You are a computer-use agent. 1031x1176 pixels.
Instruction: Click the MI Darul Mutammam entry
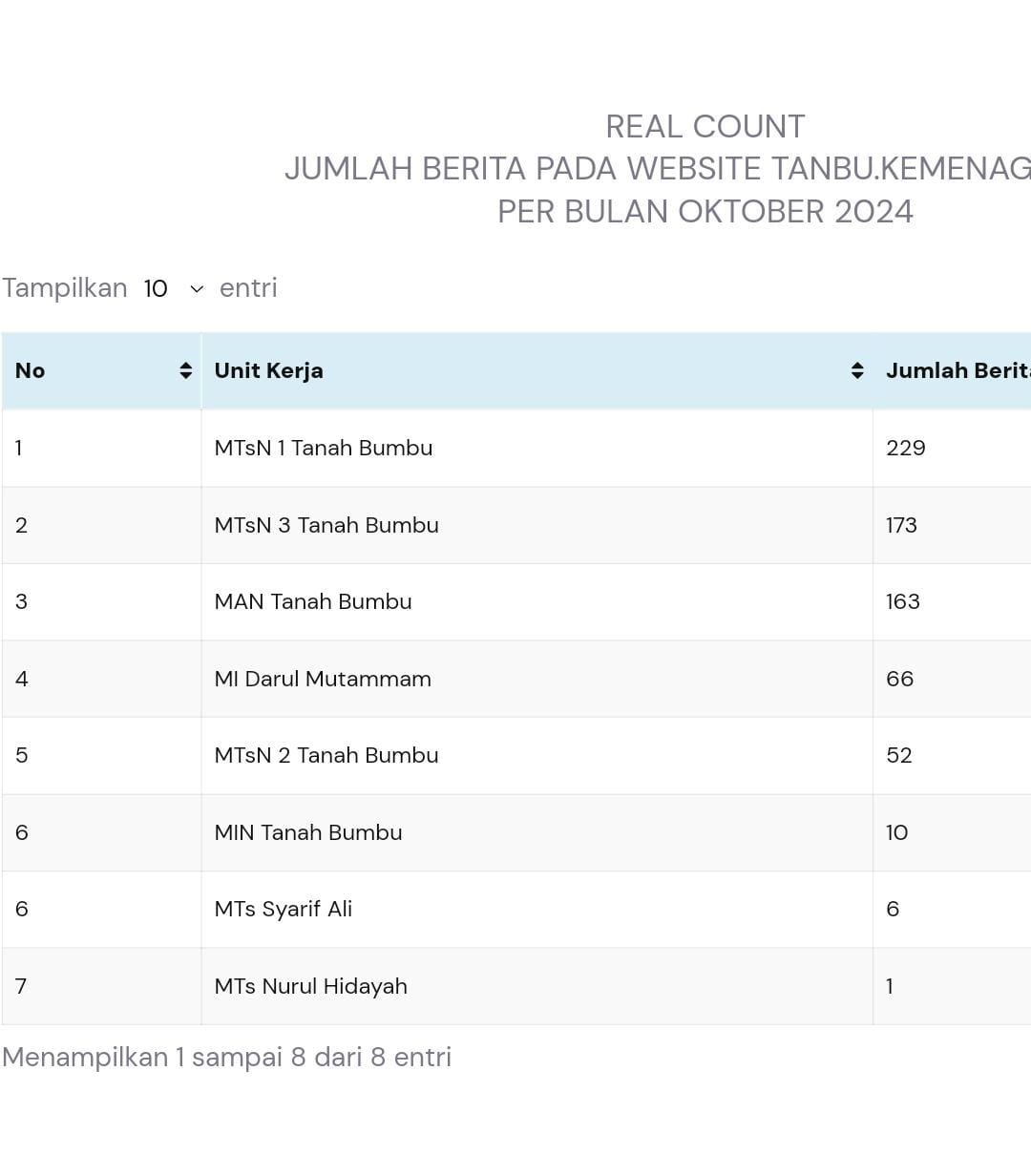coord(322,679)
